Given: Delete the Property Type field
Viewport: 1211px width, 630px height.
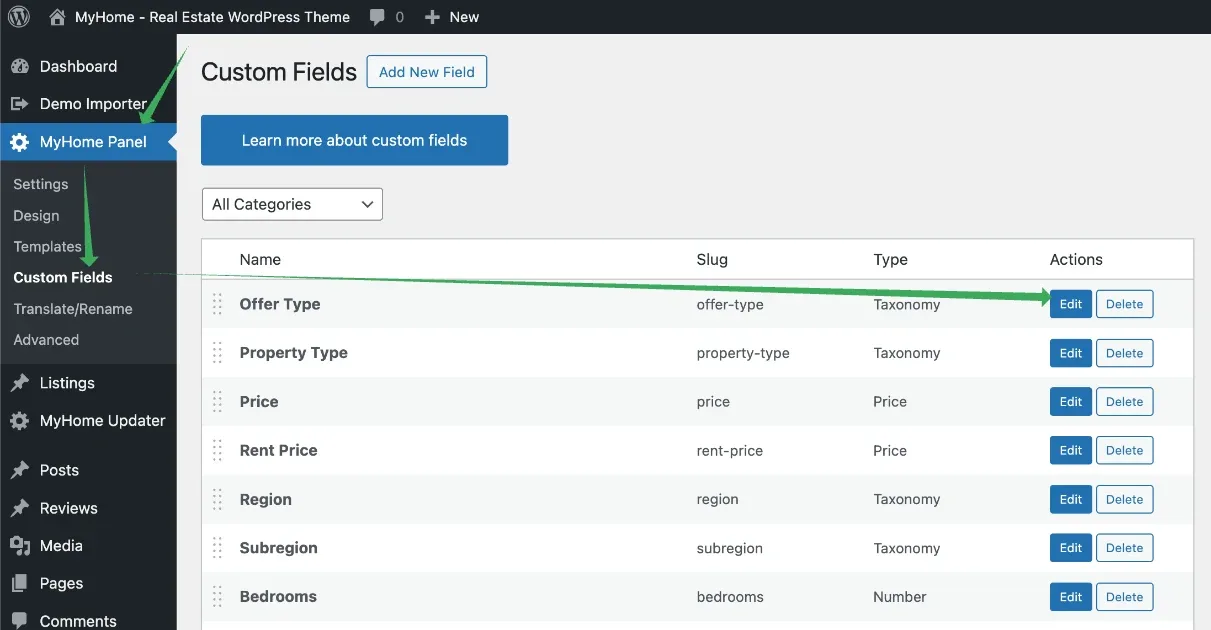Looking at the screenshot, I should tap(1125, 353).
